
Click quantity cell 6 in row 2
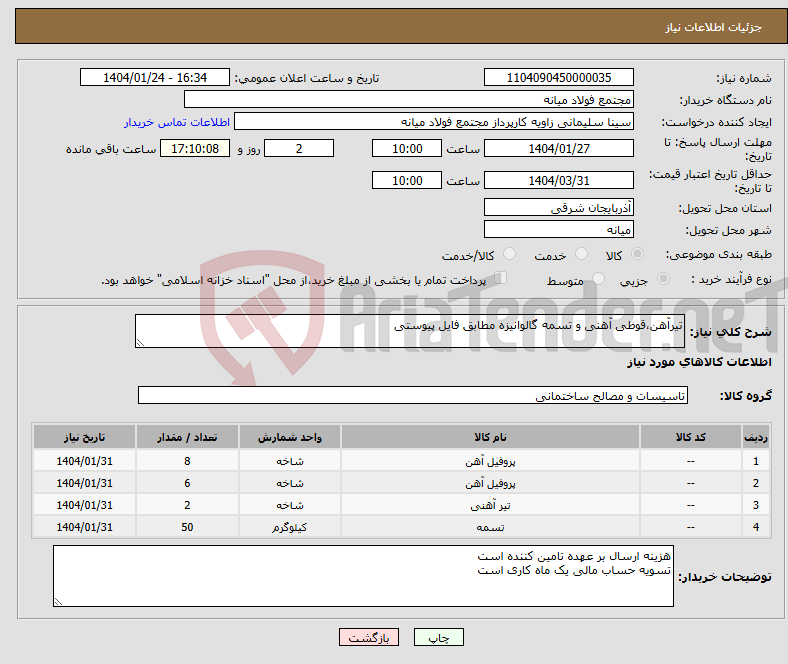coord(187,483)
